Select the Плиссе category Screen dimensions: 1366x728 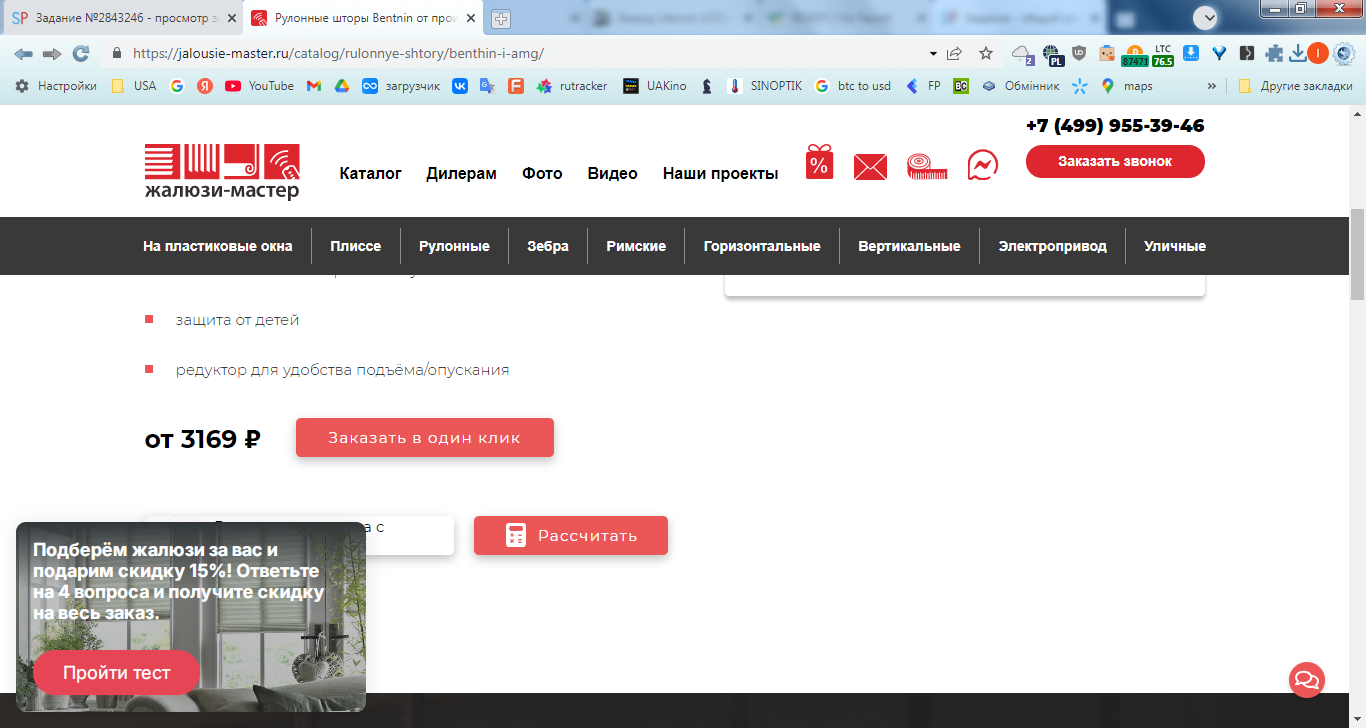pos(356,246)
